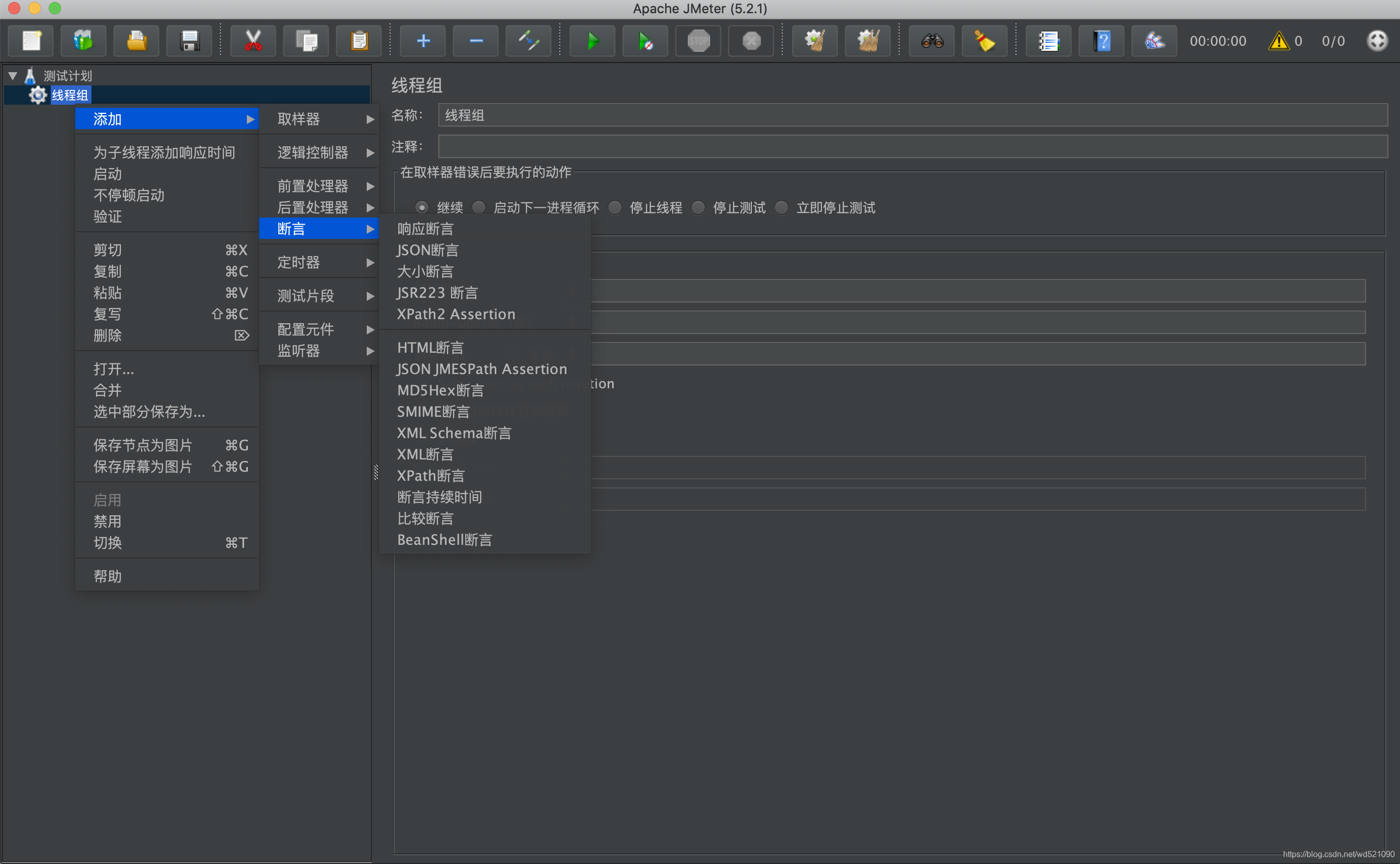Viewport: 1400px width, 864px height.
Task: Click the green Start run toolbar icon
Action: coord(593,41)
